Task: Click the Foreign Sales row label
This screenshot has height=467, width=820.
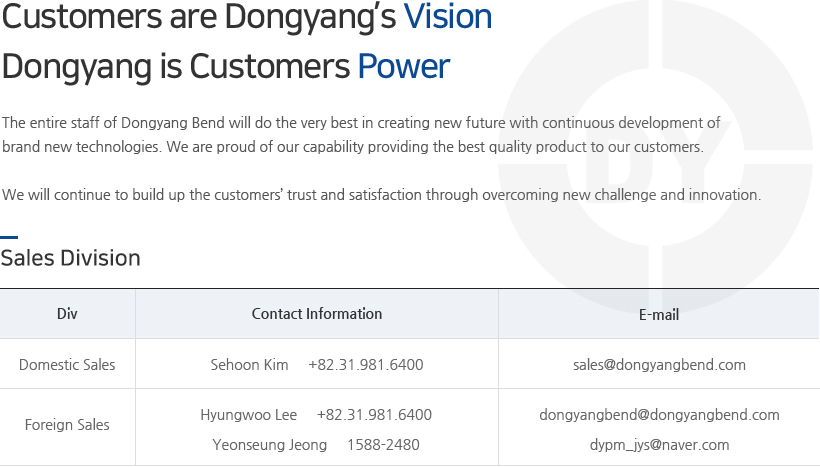Action: pos(67,425)
